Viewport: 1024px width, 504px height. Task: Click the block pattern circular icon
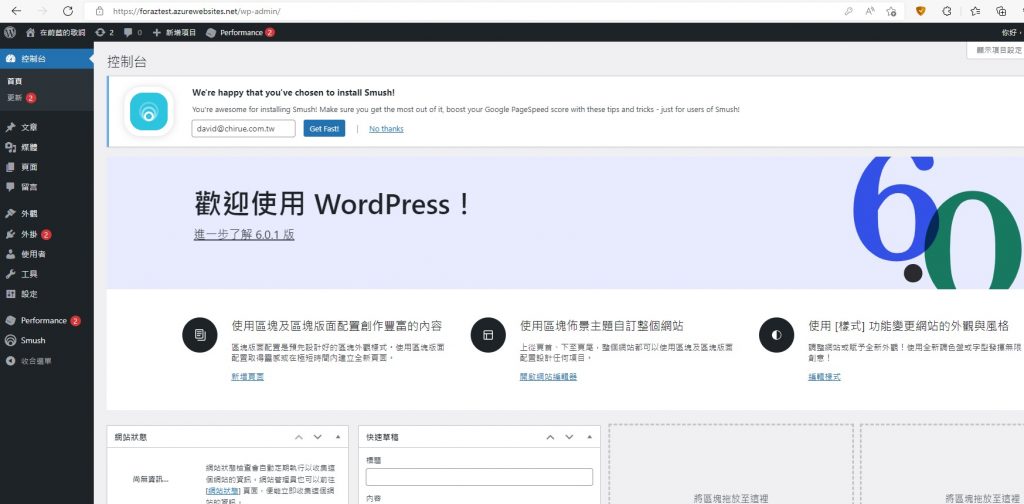[200, 335]
